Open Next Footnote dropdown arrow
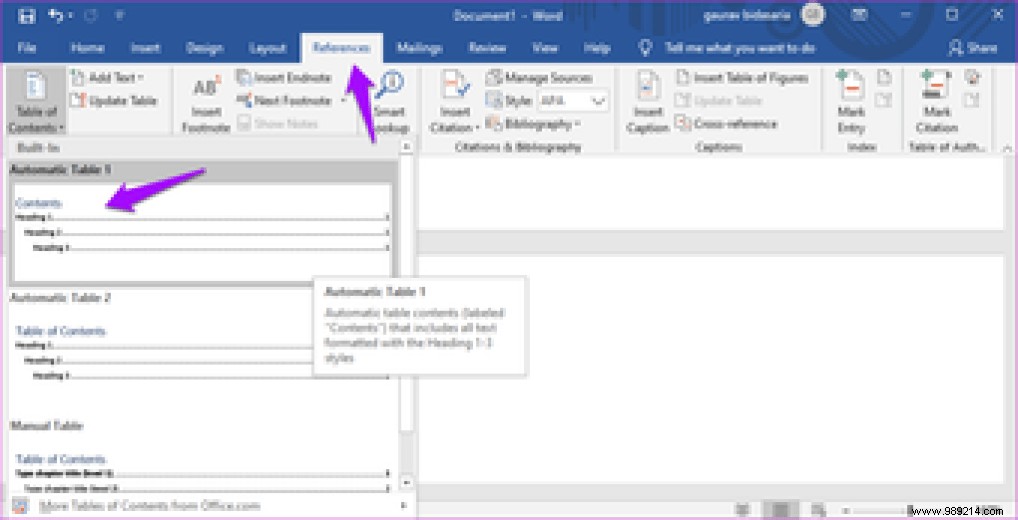 [x=344, y=101]
